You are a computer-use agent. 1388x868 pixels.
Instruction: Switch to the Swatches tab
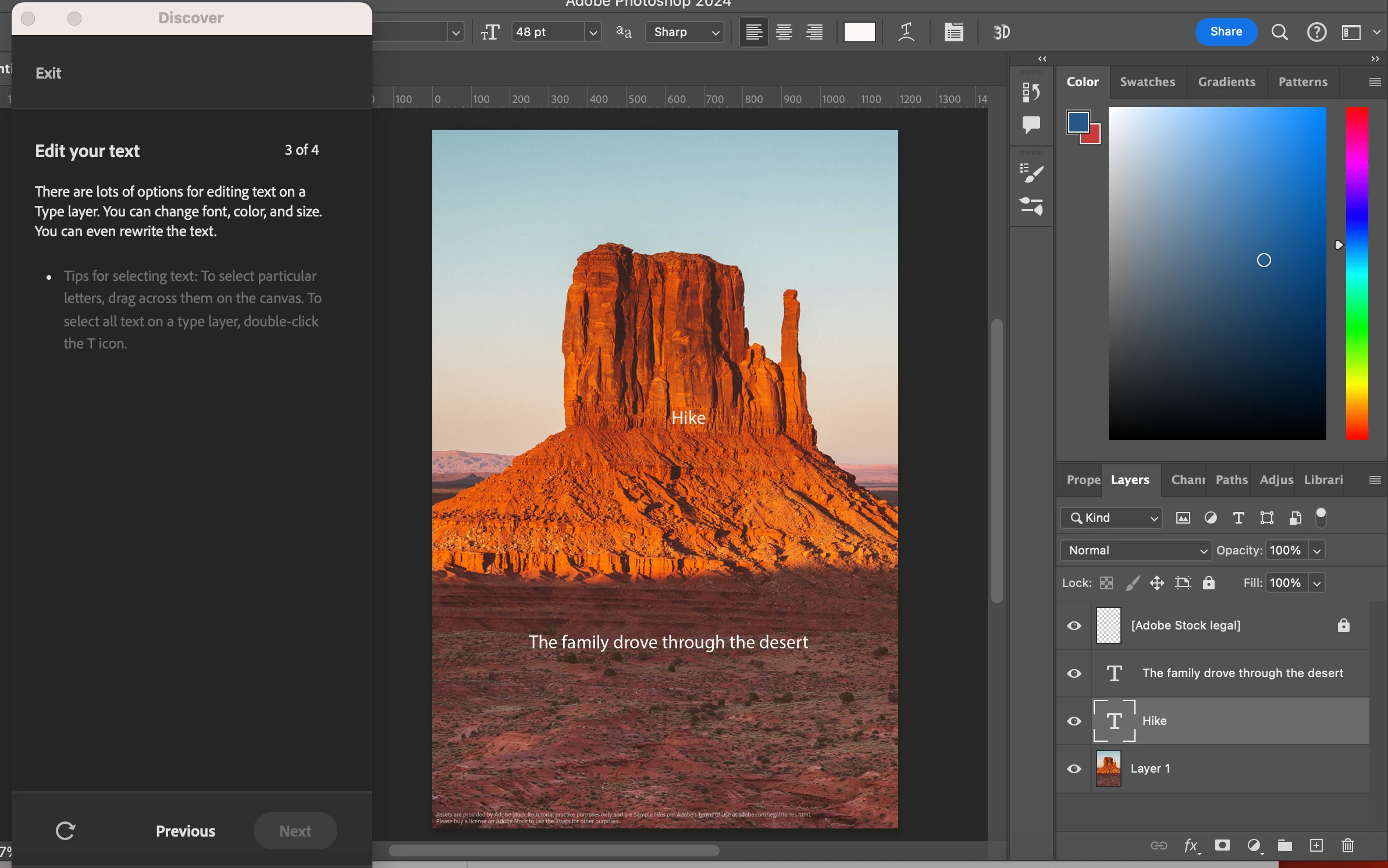(x=1147, y=82)
